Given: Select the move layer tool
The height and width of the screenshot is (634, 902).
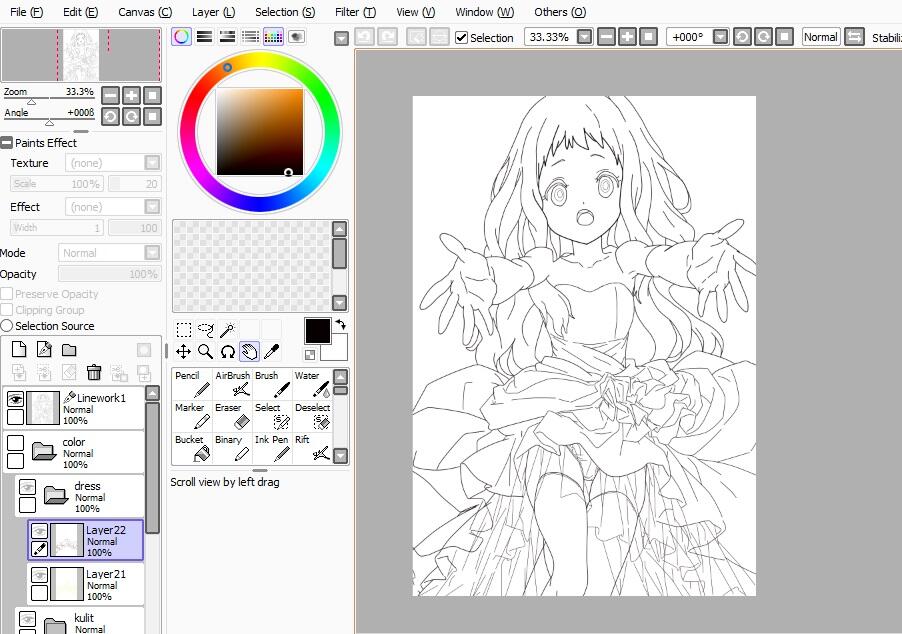Looking at the screenshot, I should (x=184, y=352).
